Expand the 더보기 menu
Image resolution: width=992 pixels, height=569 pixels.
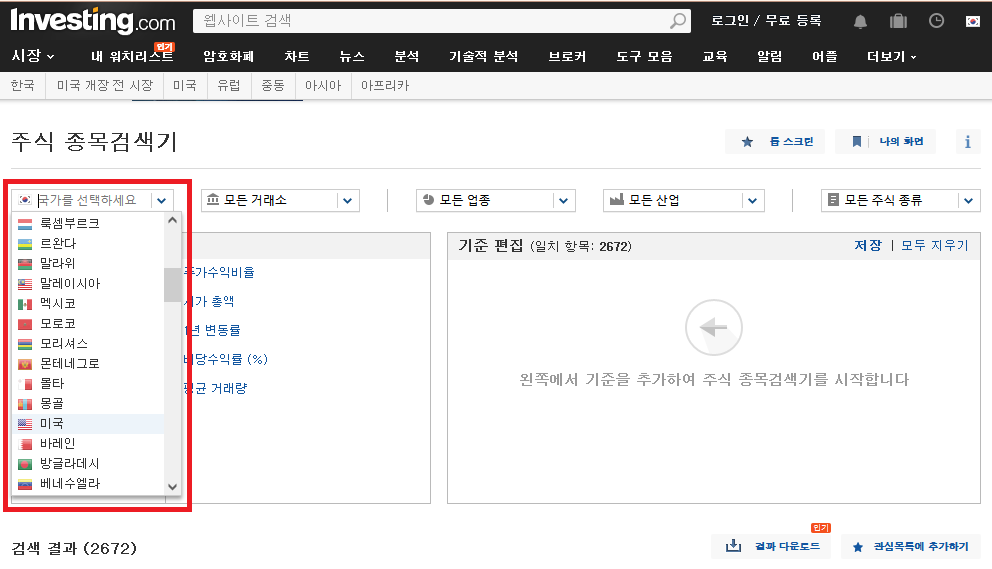(891, 56)
